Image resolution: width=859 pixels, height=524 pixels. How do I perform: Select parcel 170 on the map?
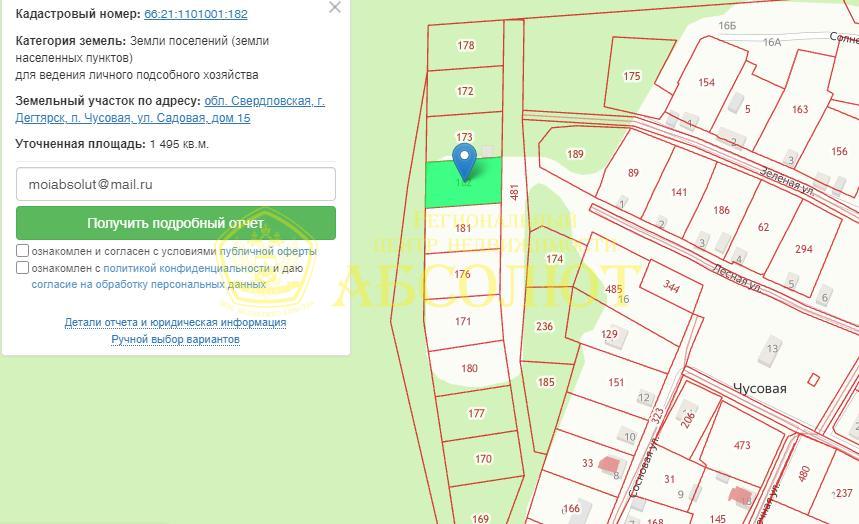click(483, 458)
